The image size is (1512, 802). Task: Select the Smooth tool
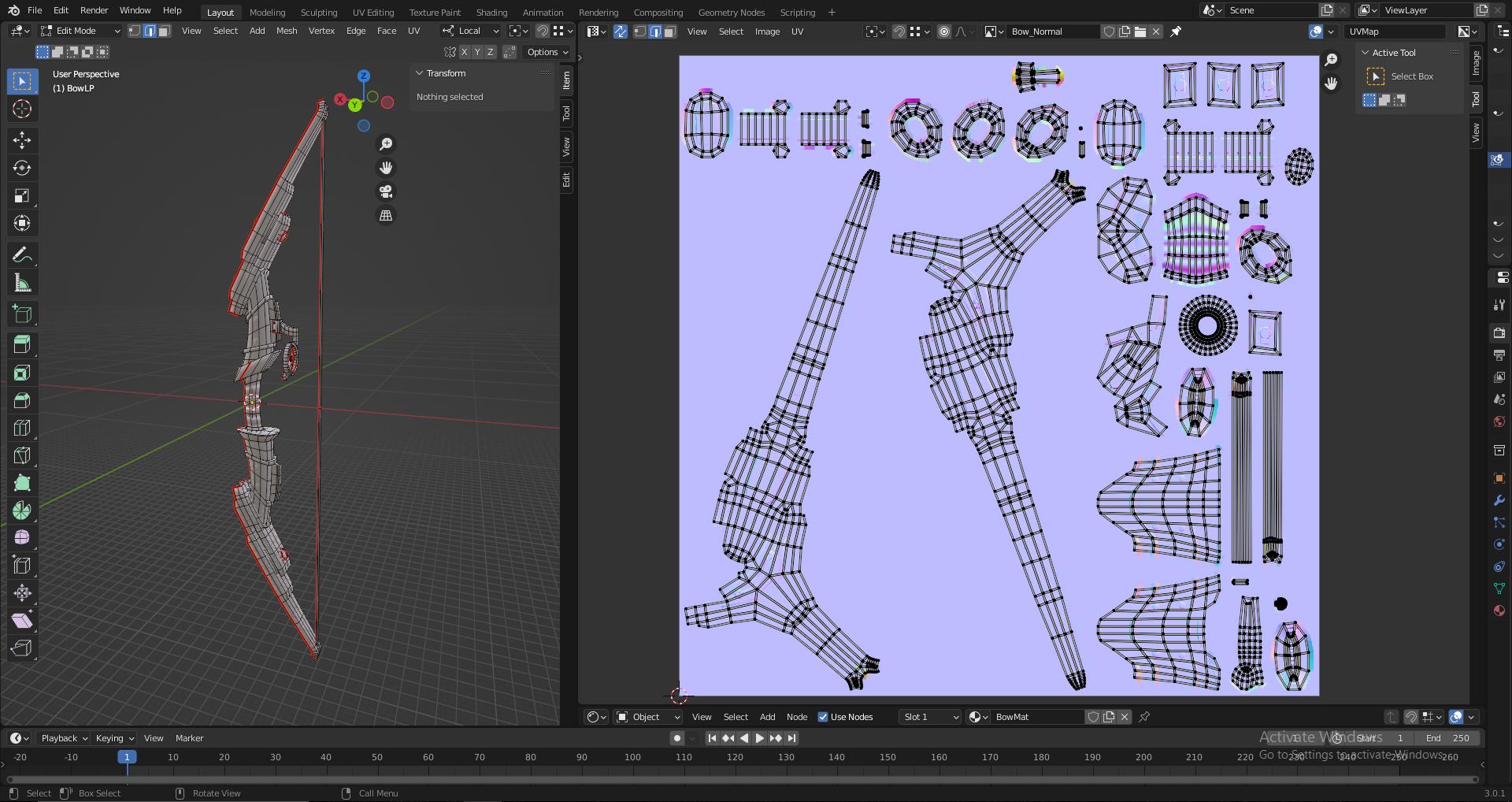(22, 538)
